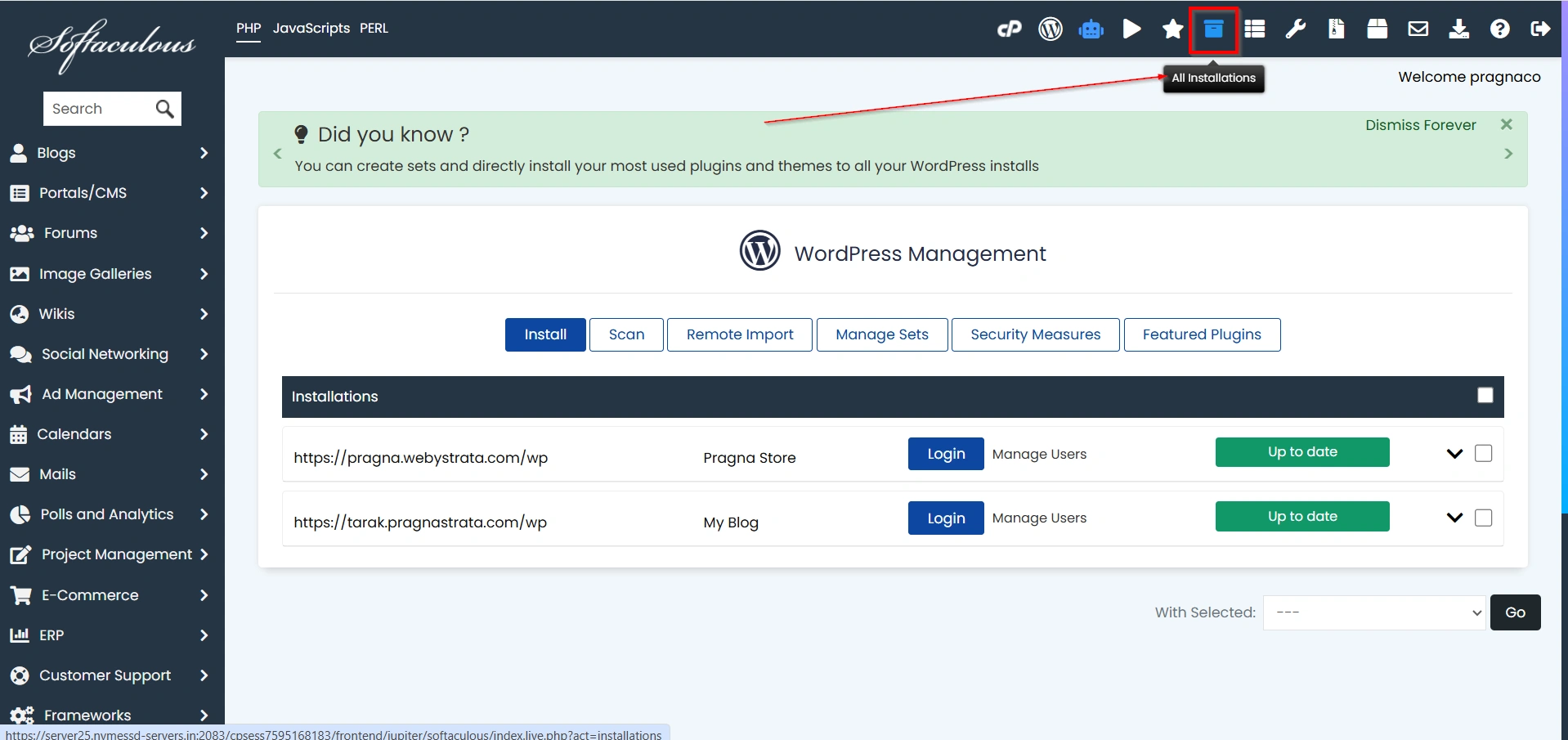
Task: Click the package box toolbar icon
Action: [1378, 29]
